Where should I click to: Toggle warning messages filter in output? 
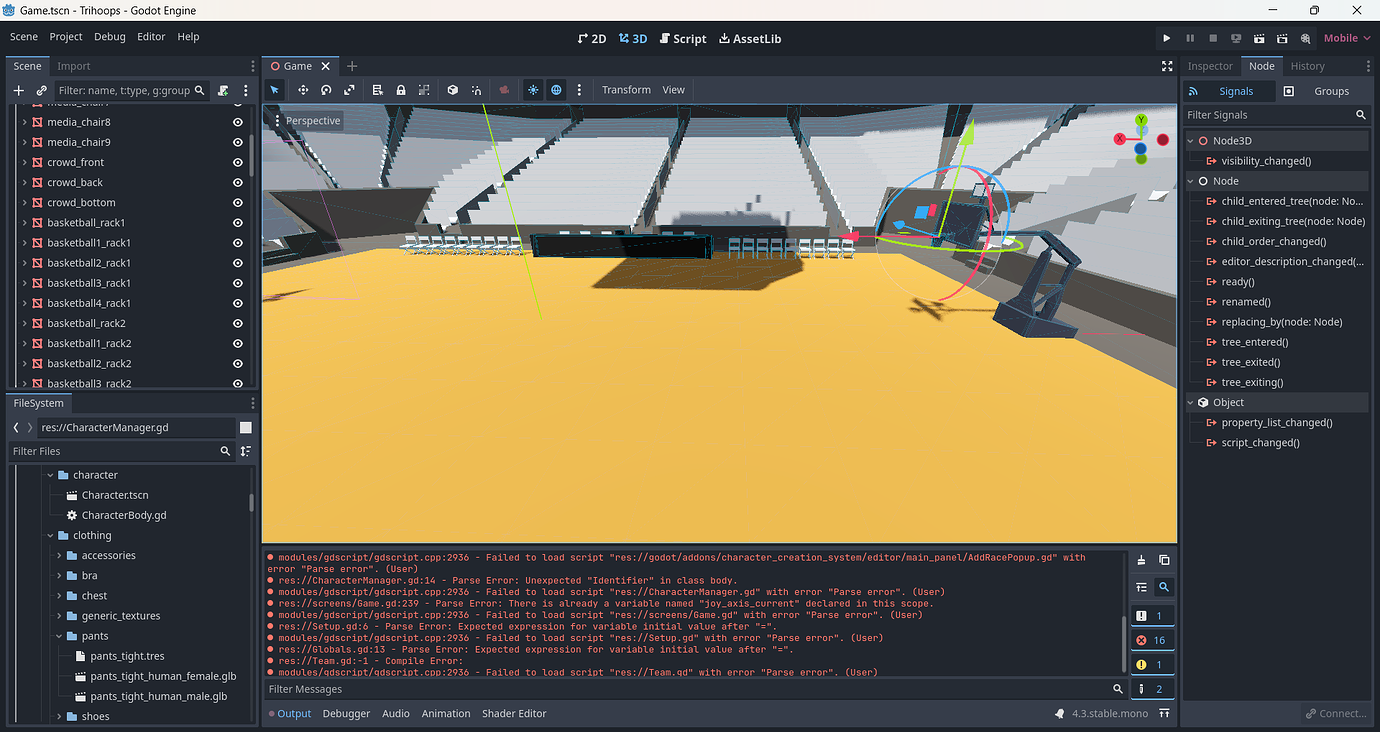coord(1152,665)
